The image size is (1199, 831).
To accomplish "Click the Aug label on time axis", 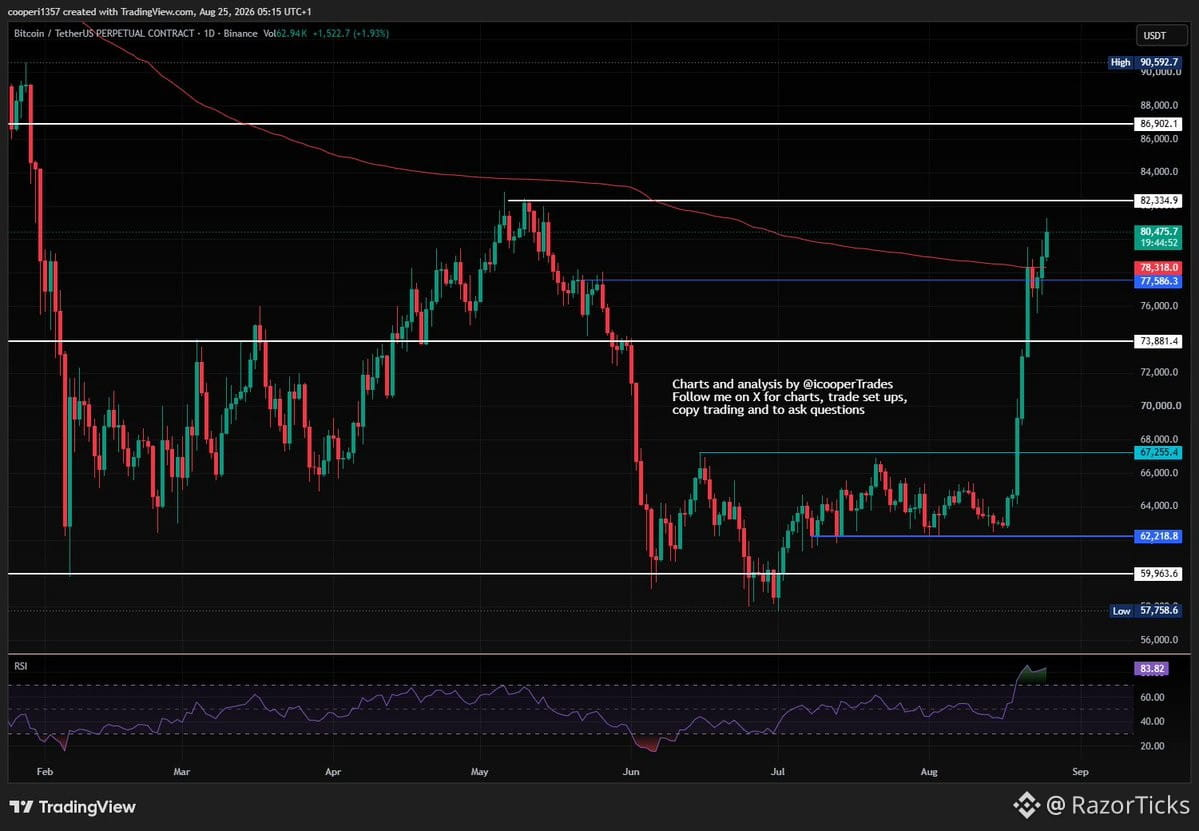I will 929,772.
